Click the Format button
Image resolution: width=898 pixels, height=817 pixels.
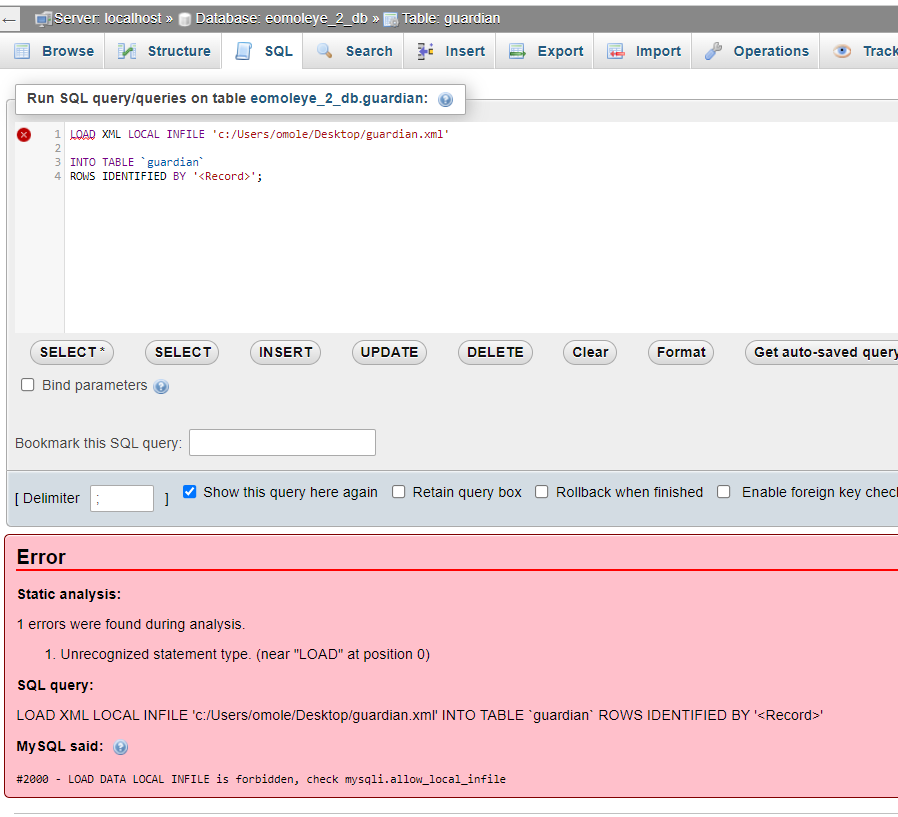[x=680, y=352]
